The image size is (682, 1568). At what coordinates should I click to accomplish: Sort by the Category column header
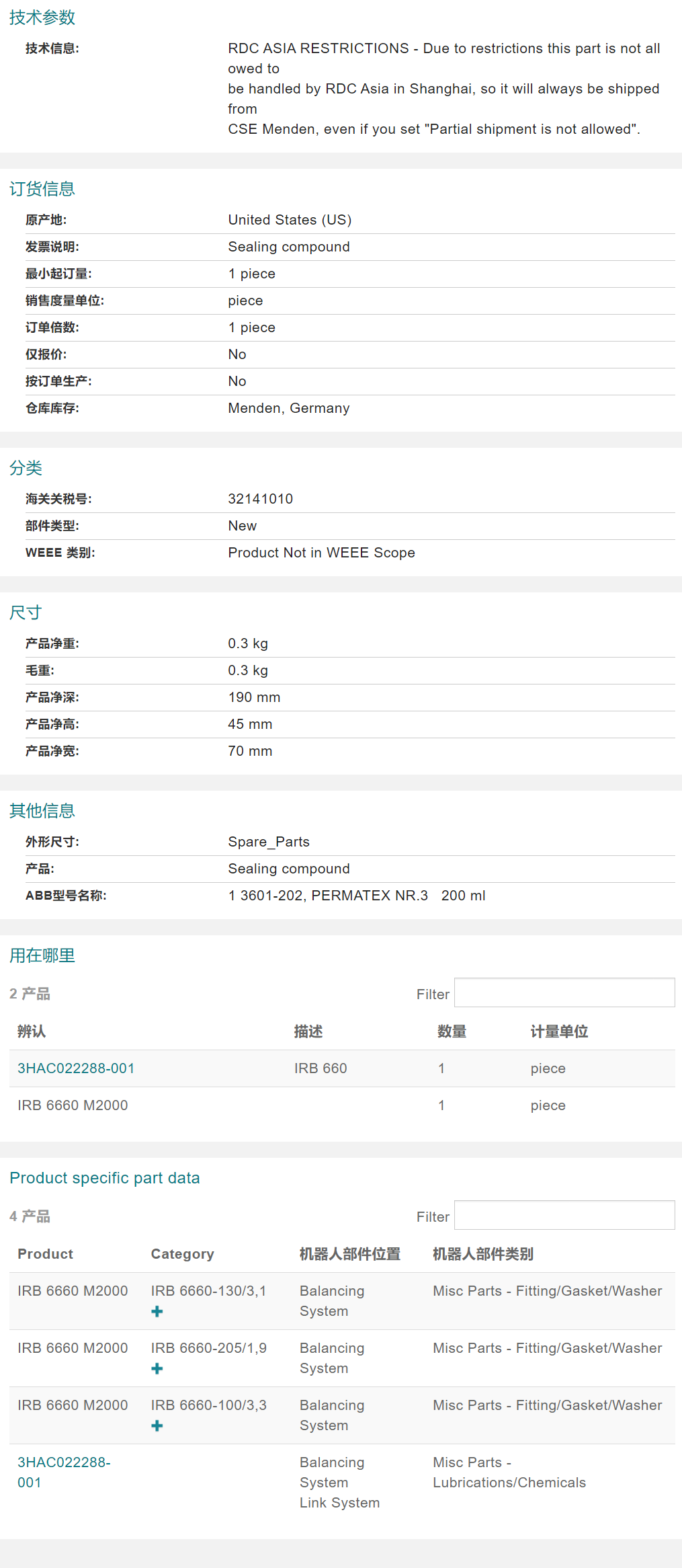coord(182,1254)
